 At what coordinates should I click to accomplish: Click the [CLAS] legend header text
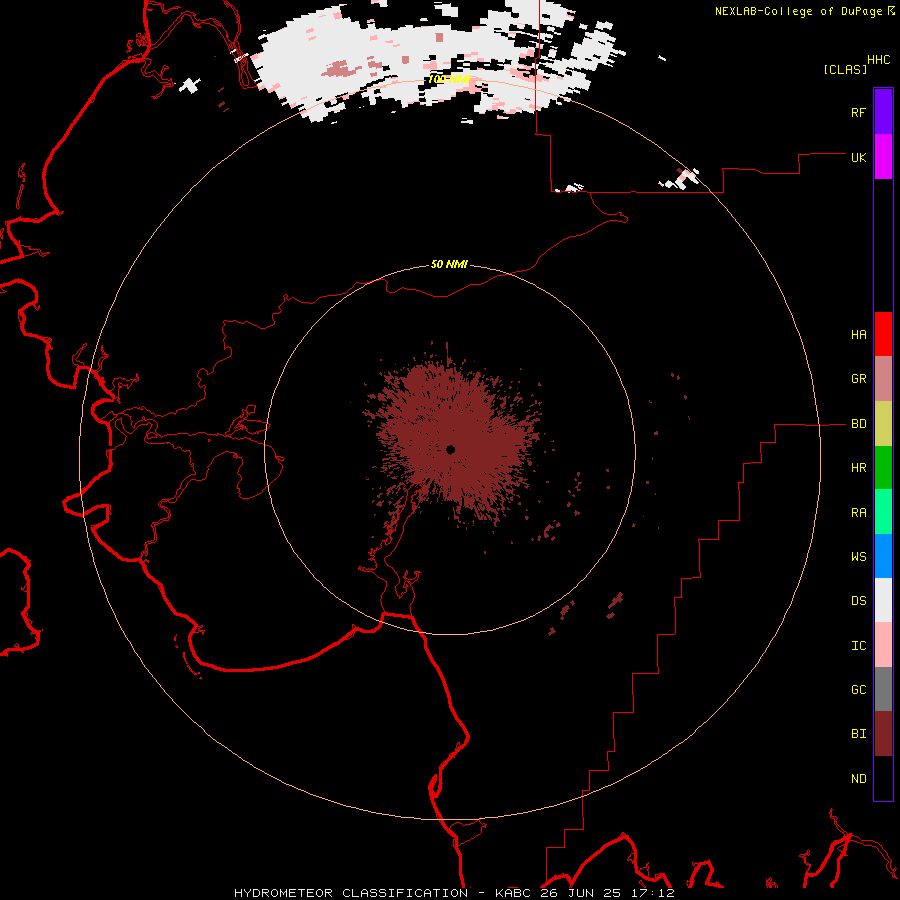845,69
